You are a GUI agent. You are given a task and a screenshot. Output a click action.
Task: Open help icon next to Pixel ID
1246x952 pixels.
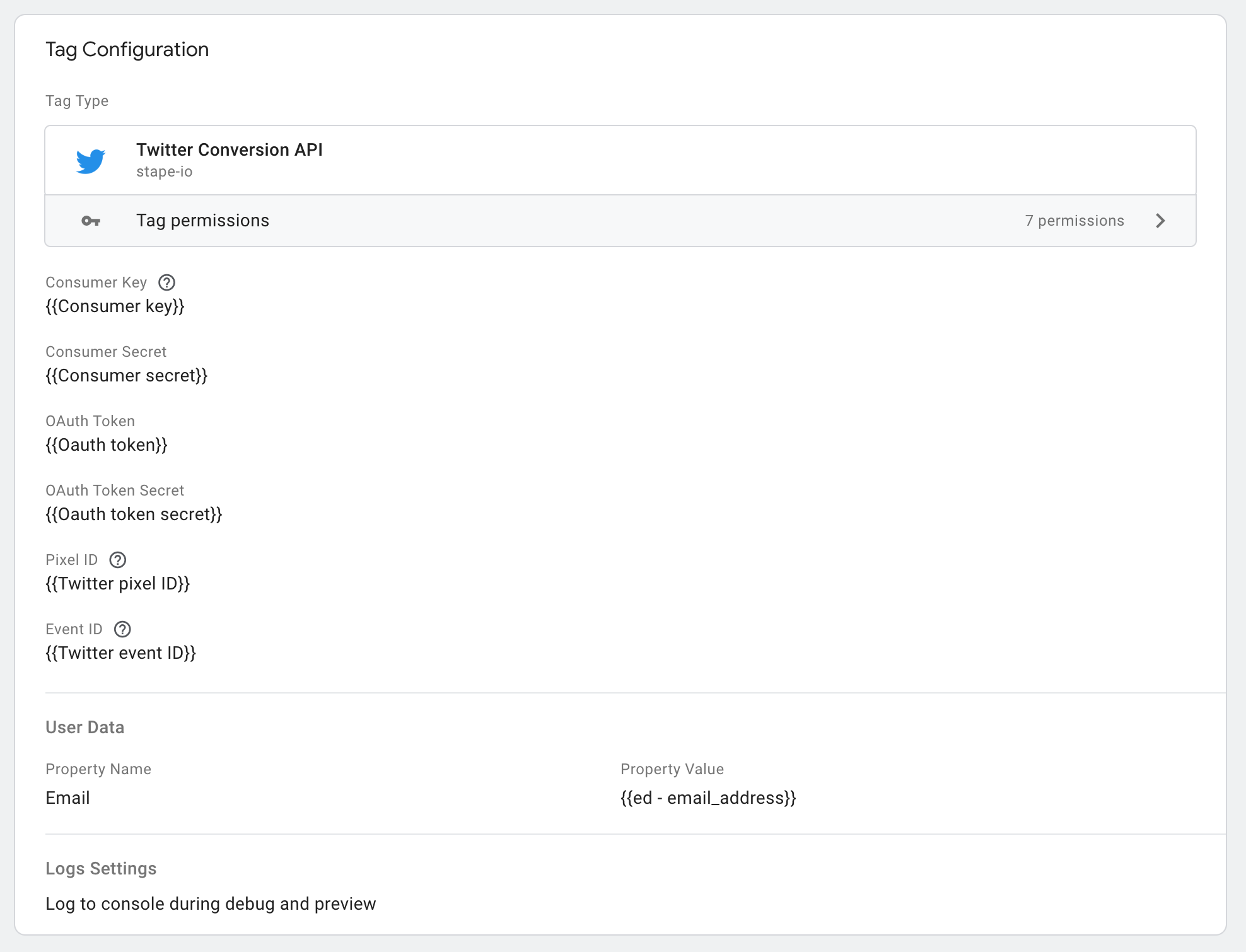pyautogui.click(x=118, y=560)
